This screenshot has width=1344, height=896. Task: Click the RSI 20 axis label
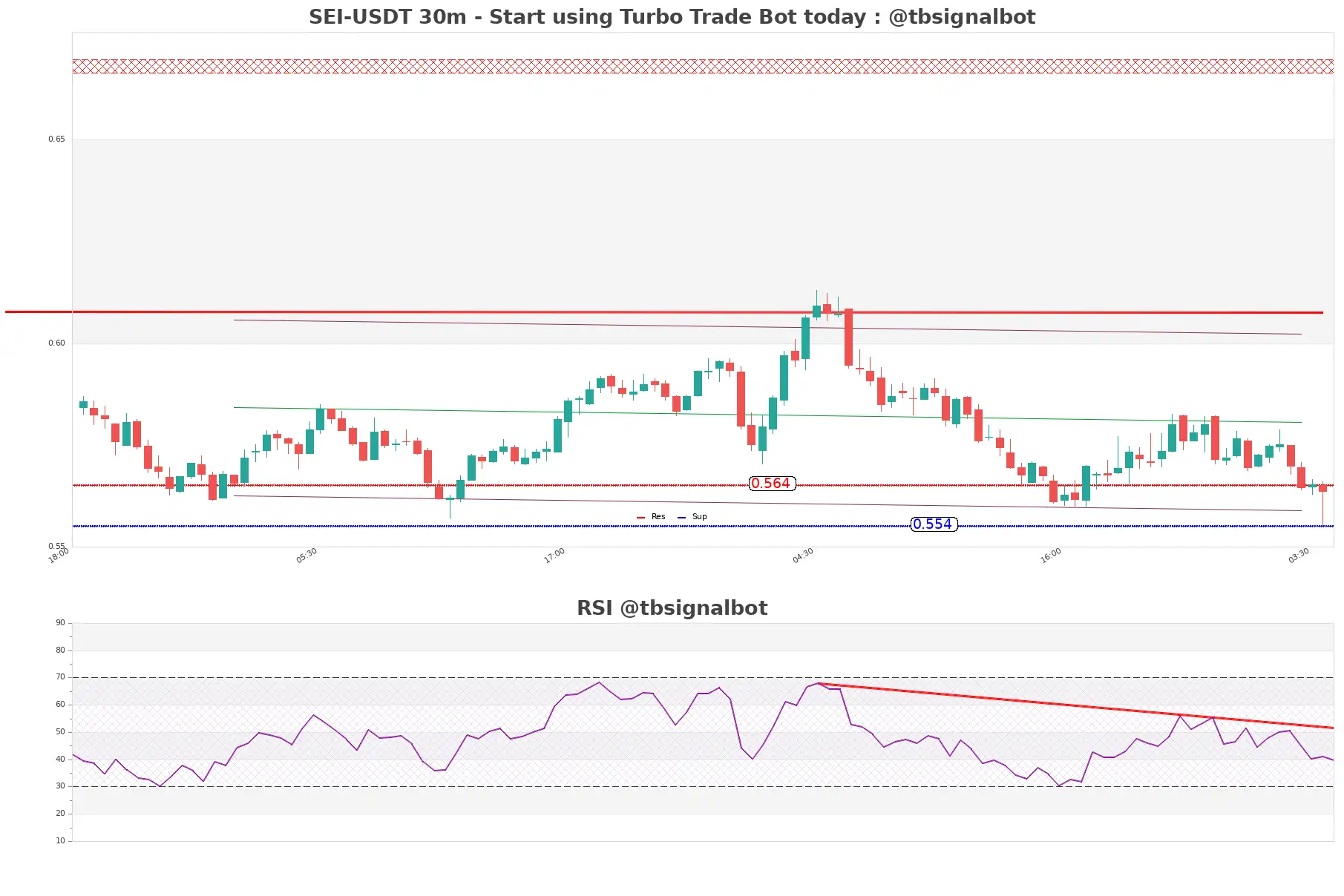pyautogui.click(x=60, y=814)
